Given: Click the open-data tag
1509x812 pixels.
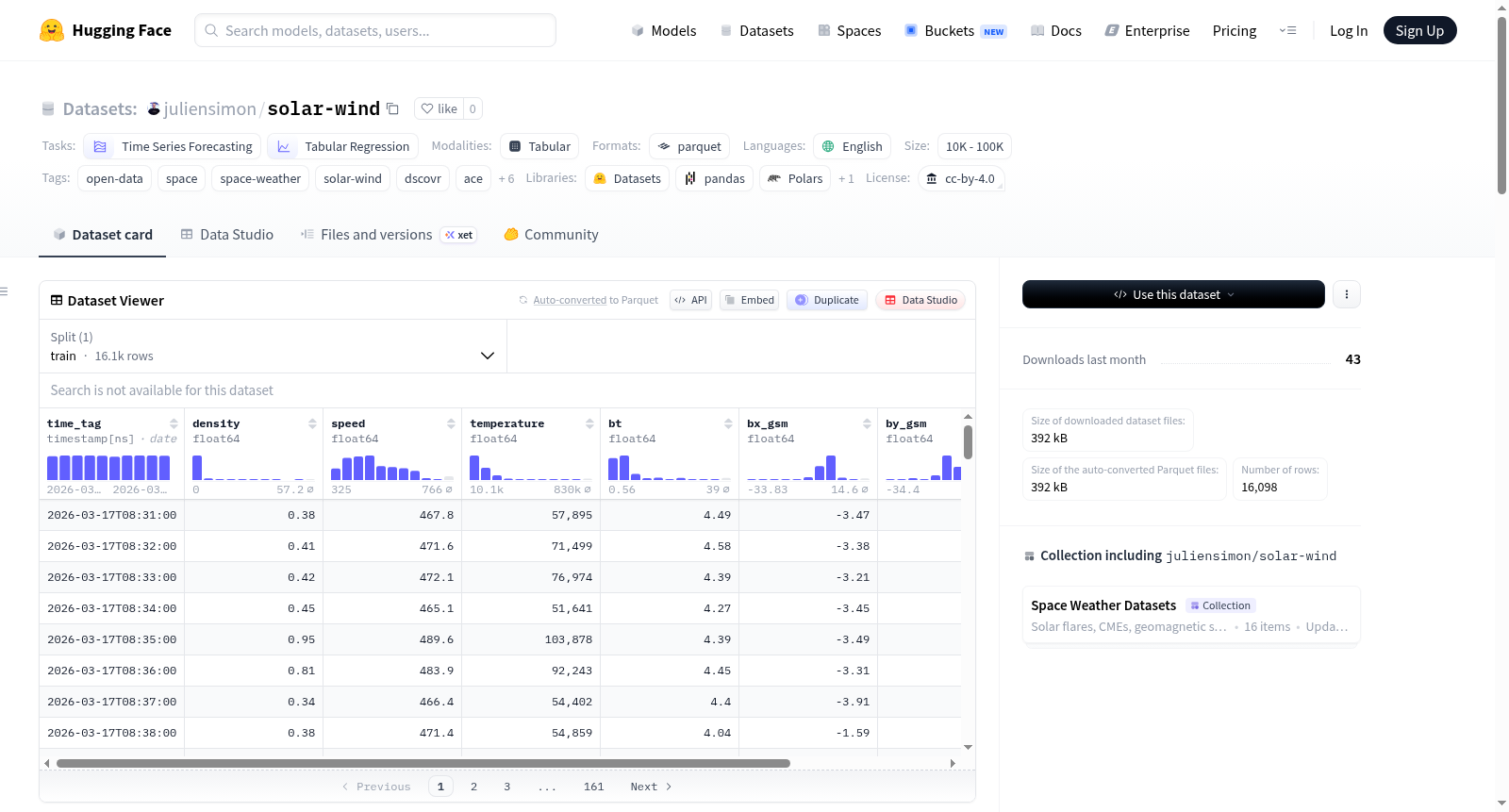Looking at the screenshot, I should click(x=115, y=178).
